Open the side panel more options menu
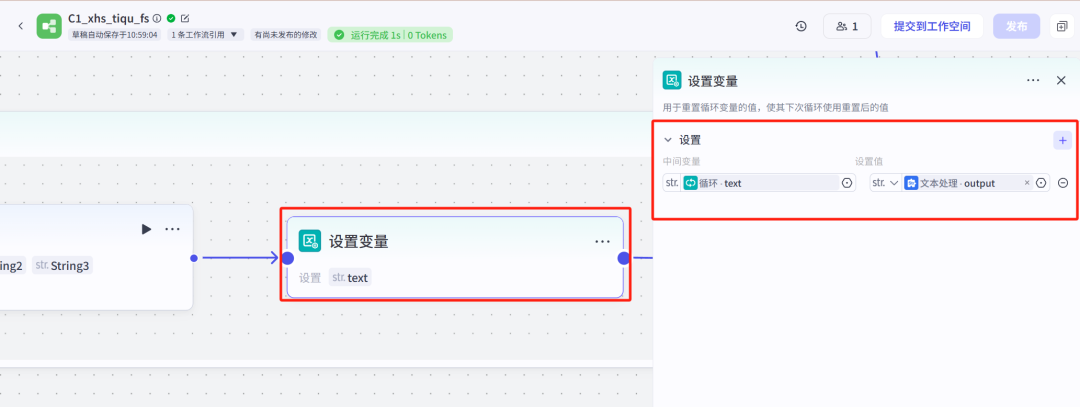 pos(1032,81)
